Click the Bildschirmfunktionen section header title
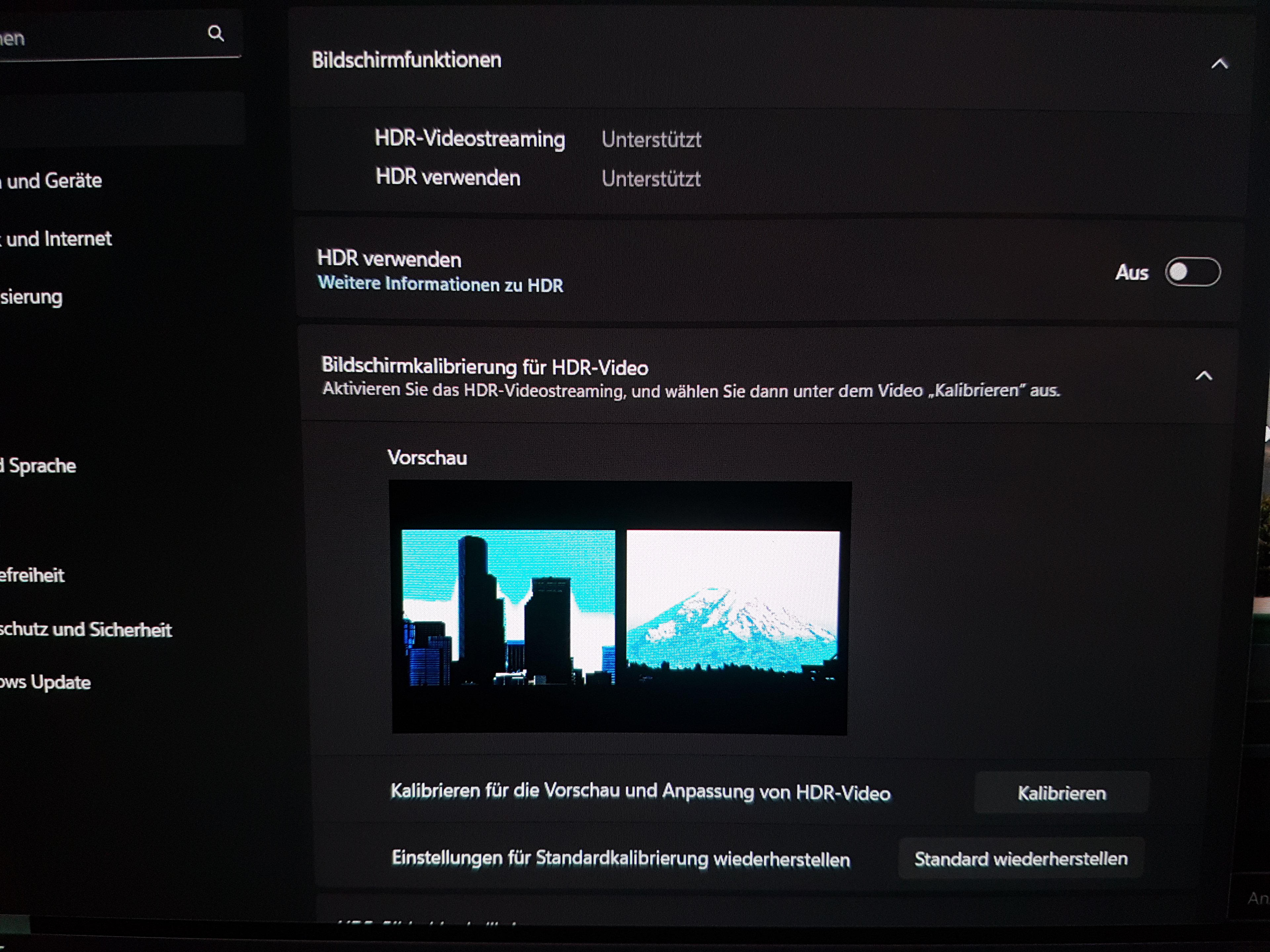The height and width of the screenshot is (952, 1270). (x=406, y=60)
